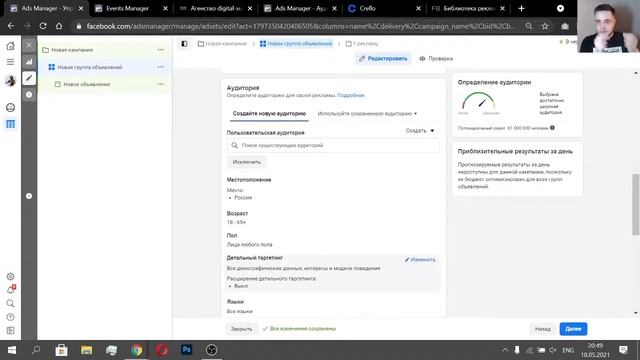
Task: Open the search icon in left sidebar
Action: (x=11, y=304)
